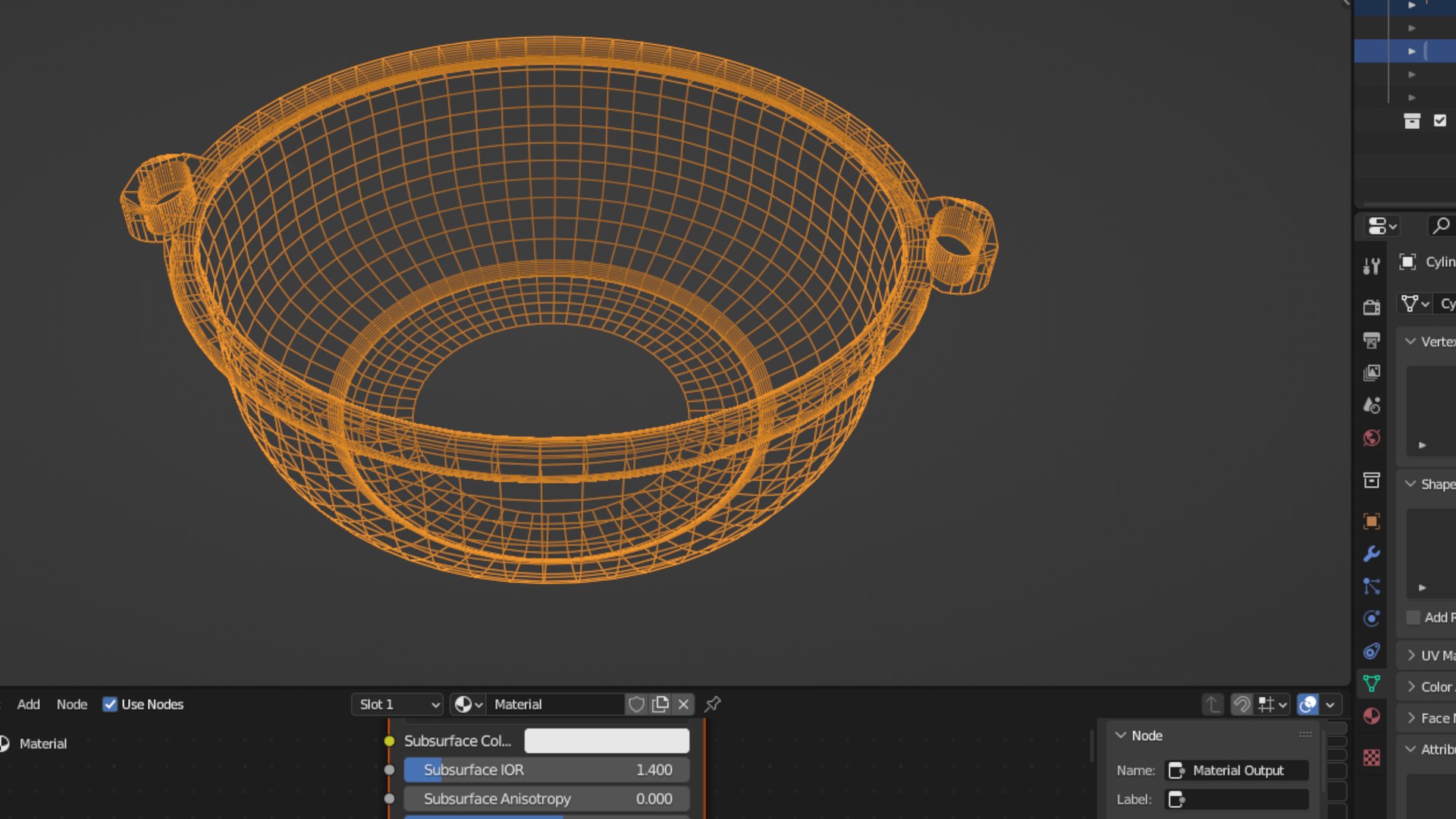Open the Object Data properties tab

[x=1371, y=683]
